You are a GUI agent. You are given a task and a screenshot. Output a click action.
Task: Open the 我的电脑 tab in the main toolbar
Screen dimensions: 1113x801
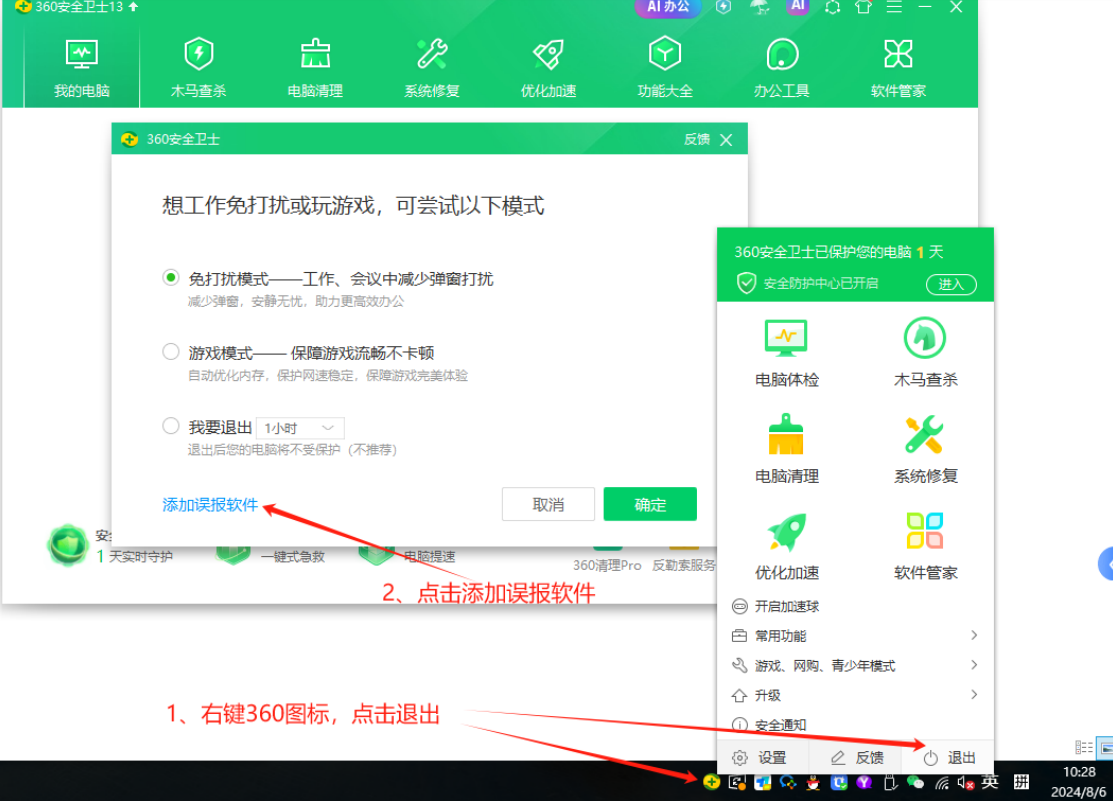(82, 68)
